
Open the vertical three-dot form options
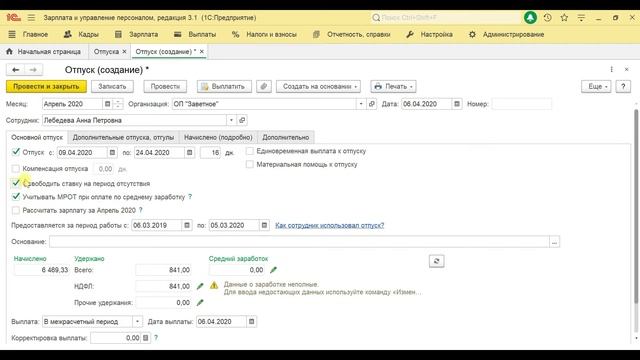tap(611, 69)
